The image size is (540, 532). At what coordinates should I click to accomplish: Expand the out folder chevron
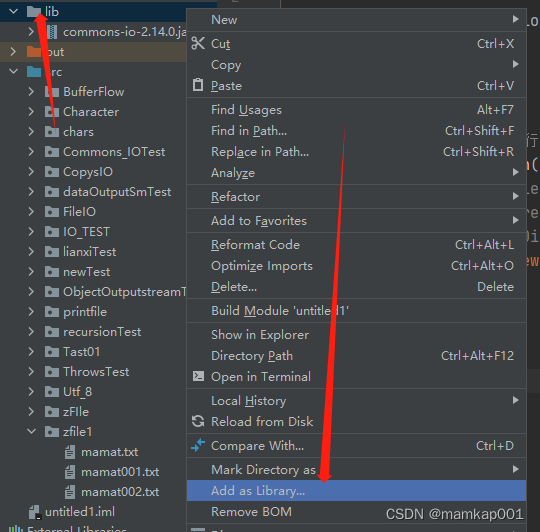click(x=13, y=52)
